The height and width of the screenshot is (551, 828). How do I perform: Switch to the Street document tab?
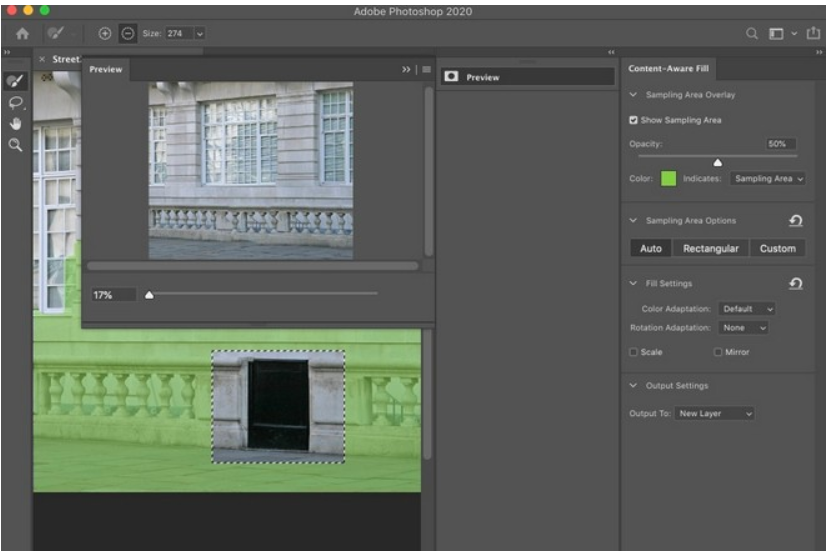click(65, 59)
